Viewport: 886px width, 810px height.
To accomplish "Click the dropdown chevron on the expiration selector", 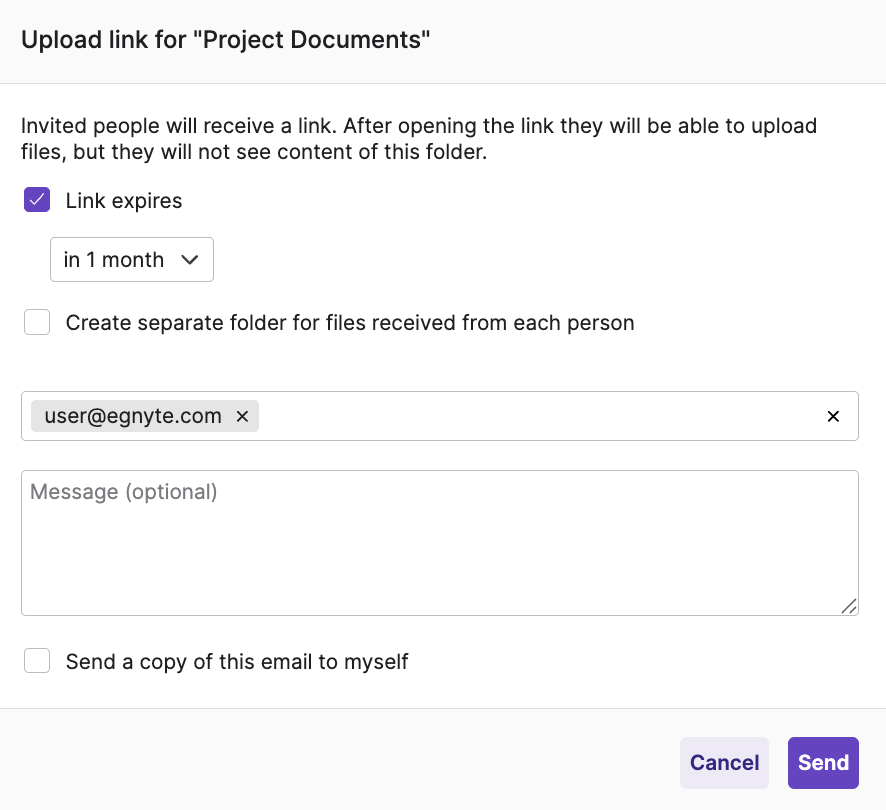I will (190, 259).
